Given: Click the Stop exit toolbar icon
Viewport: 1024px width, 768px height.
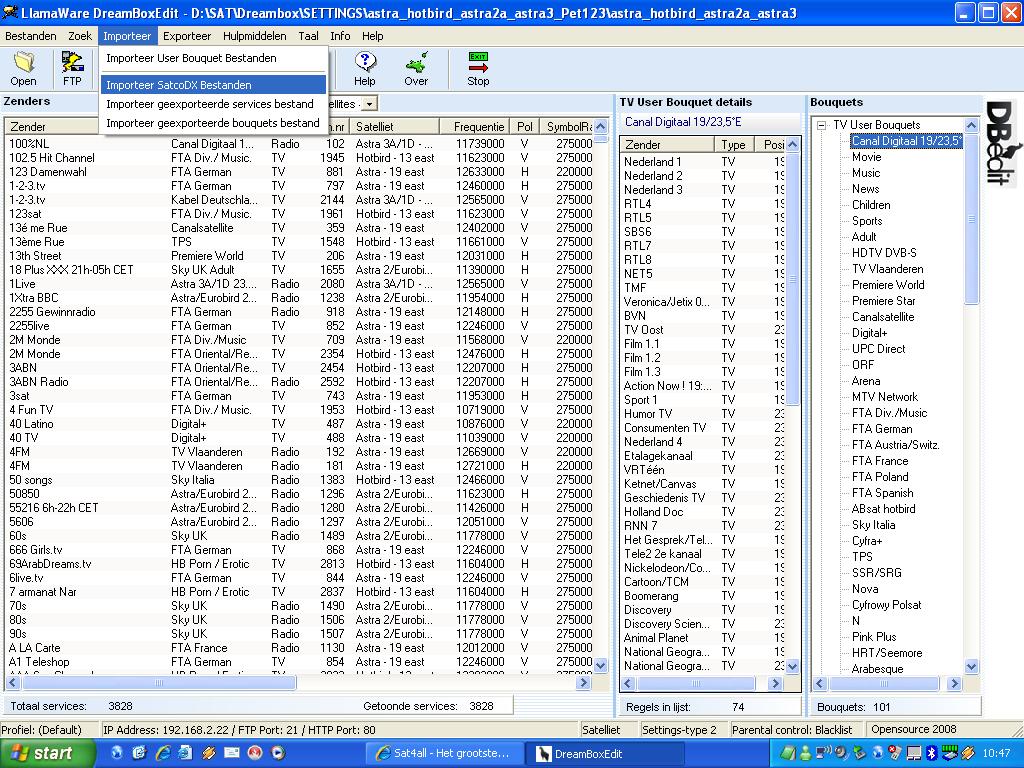Looking at the screenshot, I should (478, 69).
